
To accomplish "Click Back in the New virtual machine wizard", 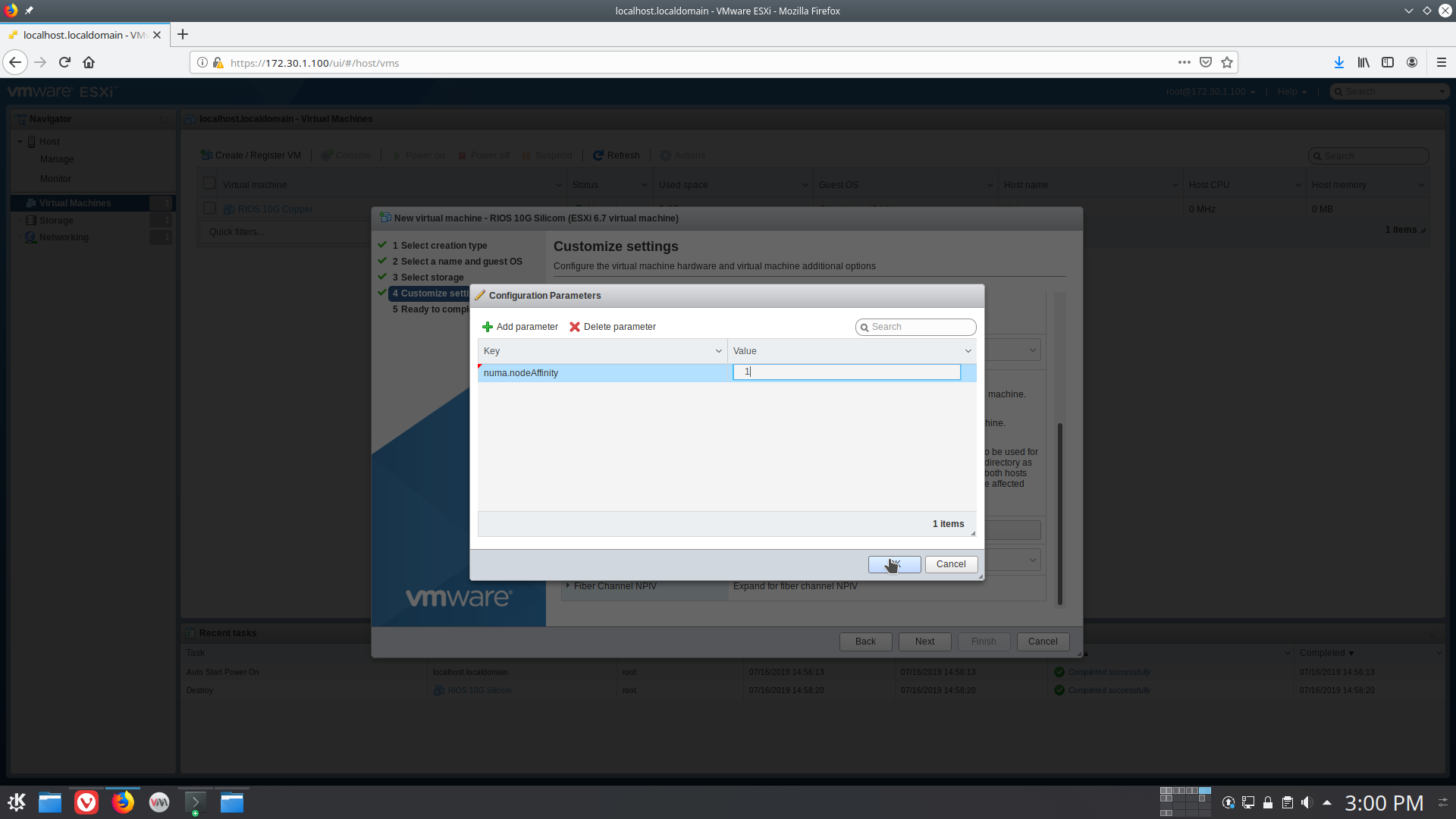I will click(x=865, y=642).
